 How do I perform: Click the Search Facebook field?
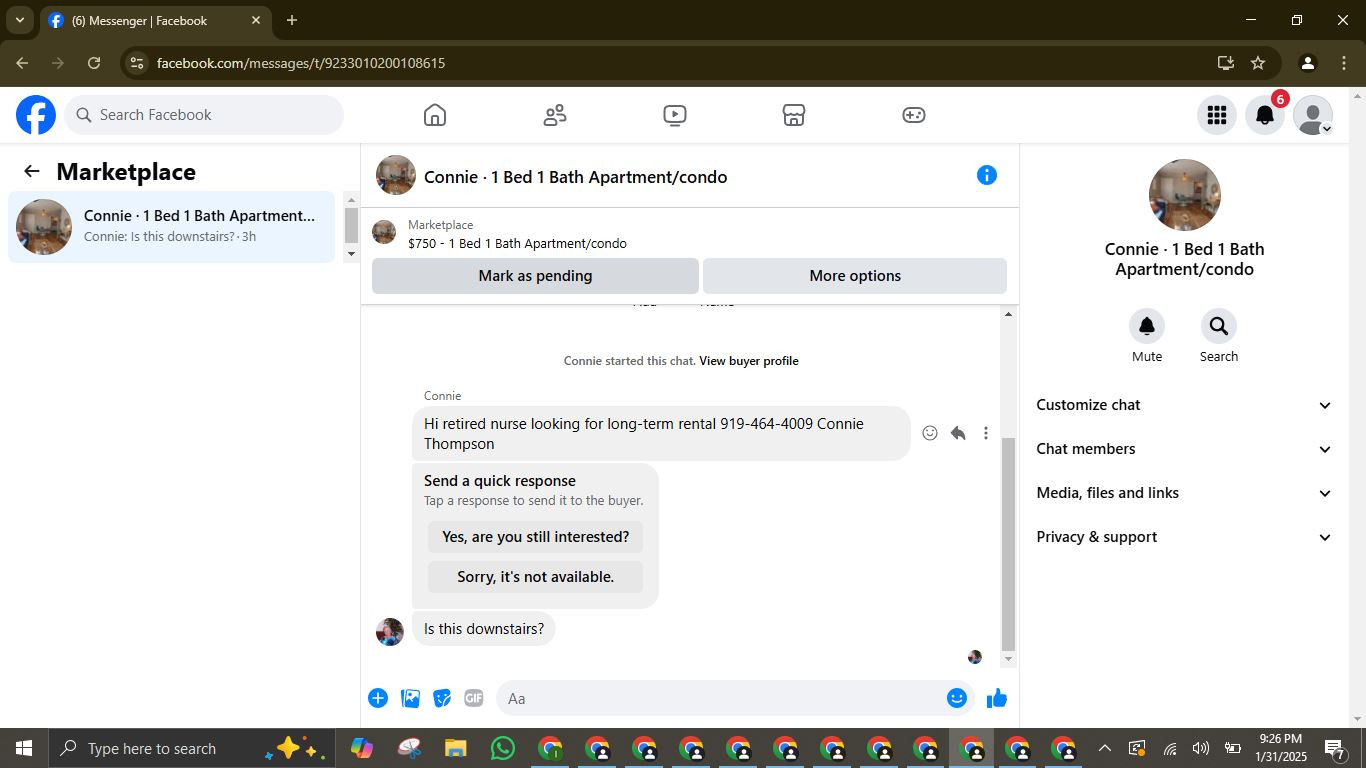[x=204, y=115]
